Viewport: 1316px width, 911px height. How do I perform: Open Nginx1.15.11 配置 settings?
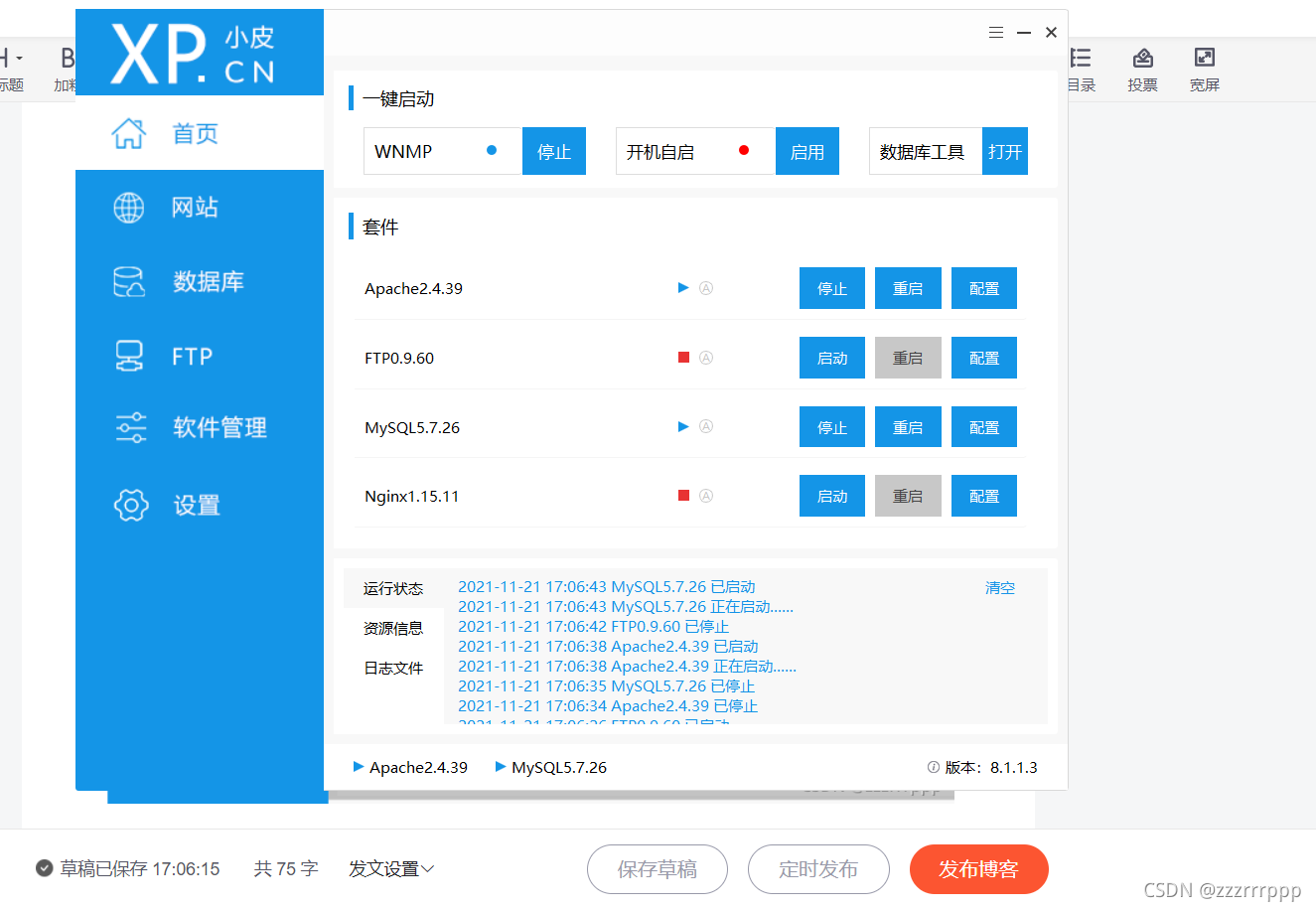pyautogui.click(x=984, y=496)
